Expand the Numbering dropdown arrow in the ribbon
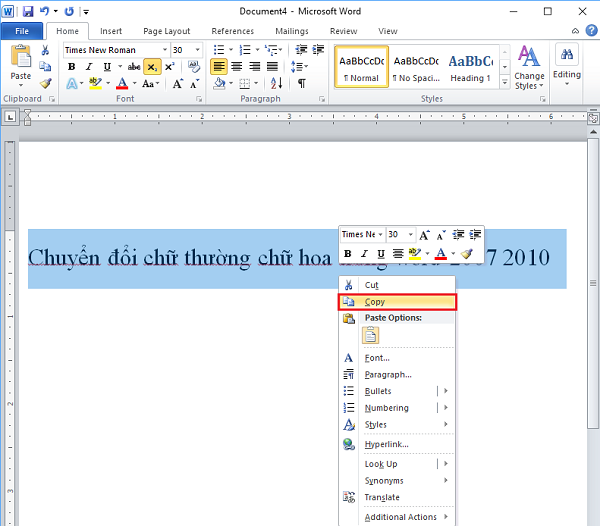This screenshot has height=526, width=600. (257, 50)
